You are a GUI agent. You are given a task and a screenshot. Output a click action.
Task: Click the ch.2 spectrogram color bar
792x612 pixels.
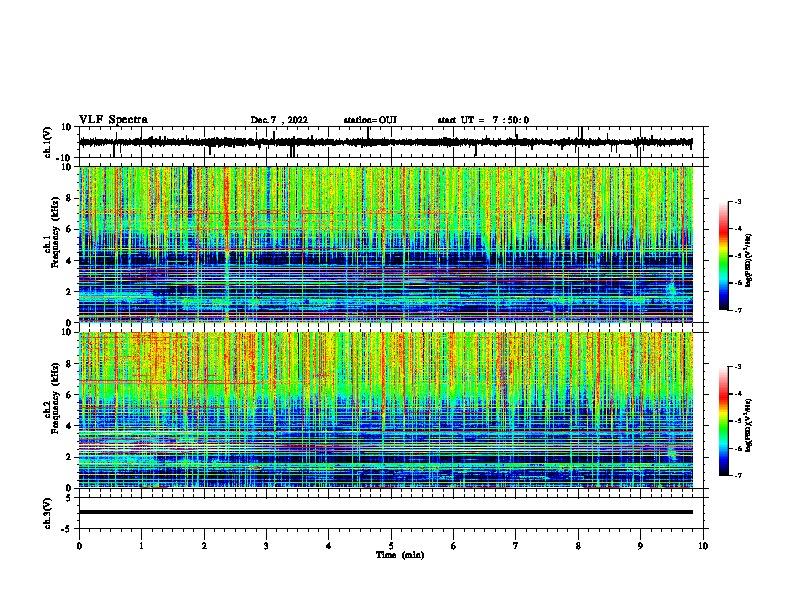coord(724,421)
